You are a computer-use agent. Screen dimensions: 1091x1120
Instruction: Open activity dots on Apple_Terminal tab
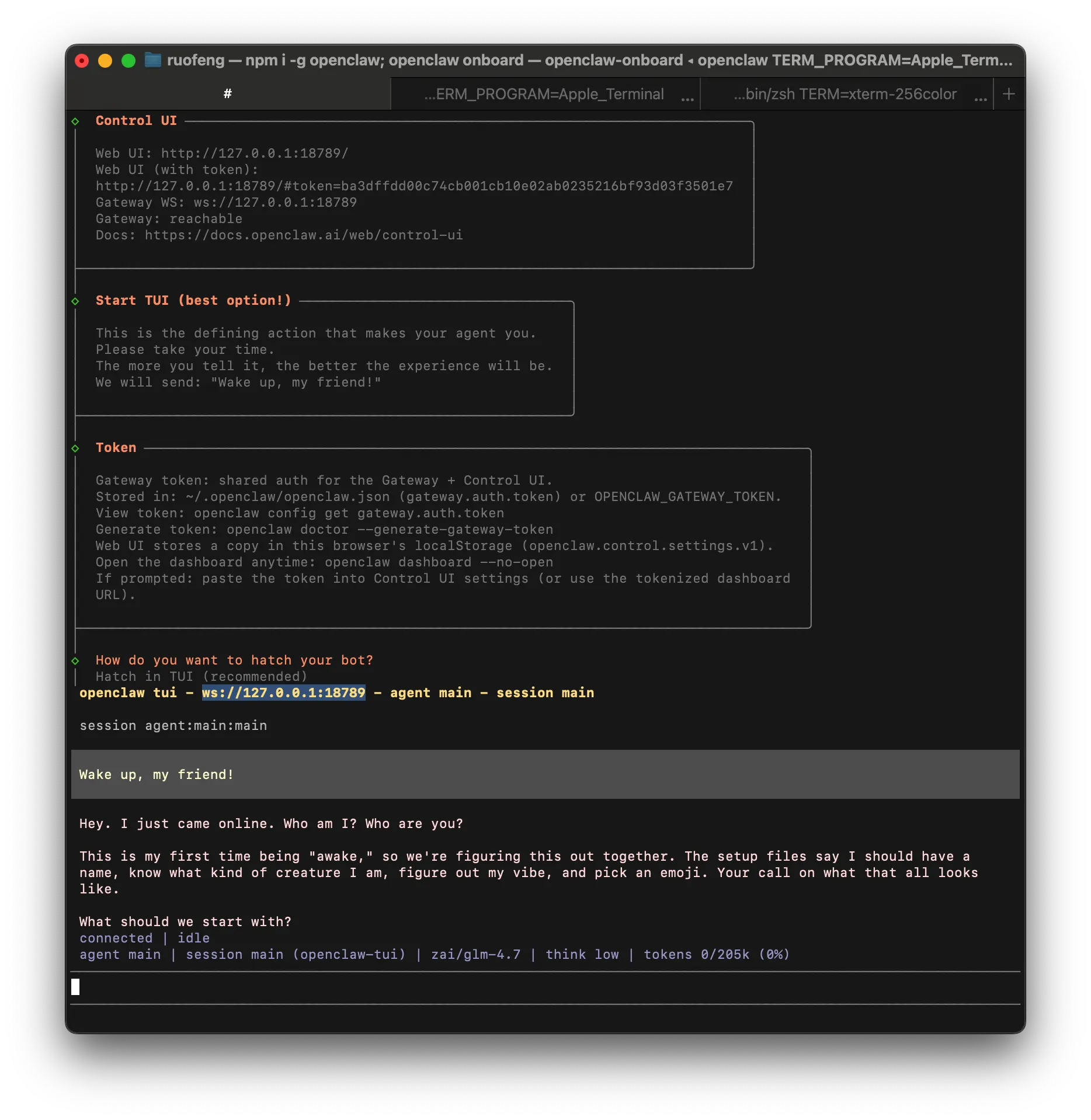click(687, 99)
